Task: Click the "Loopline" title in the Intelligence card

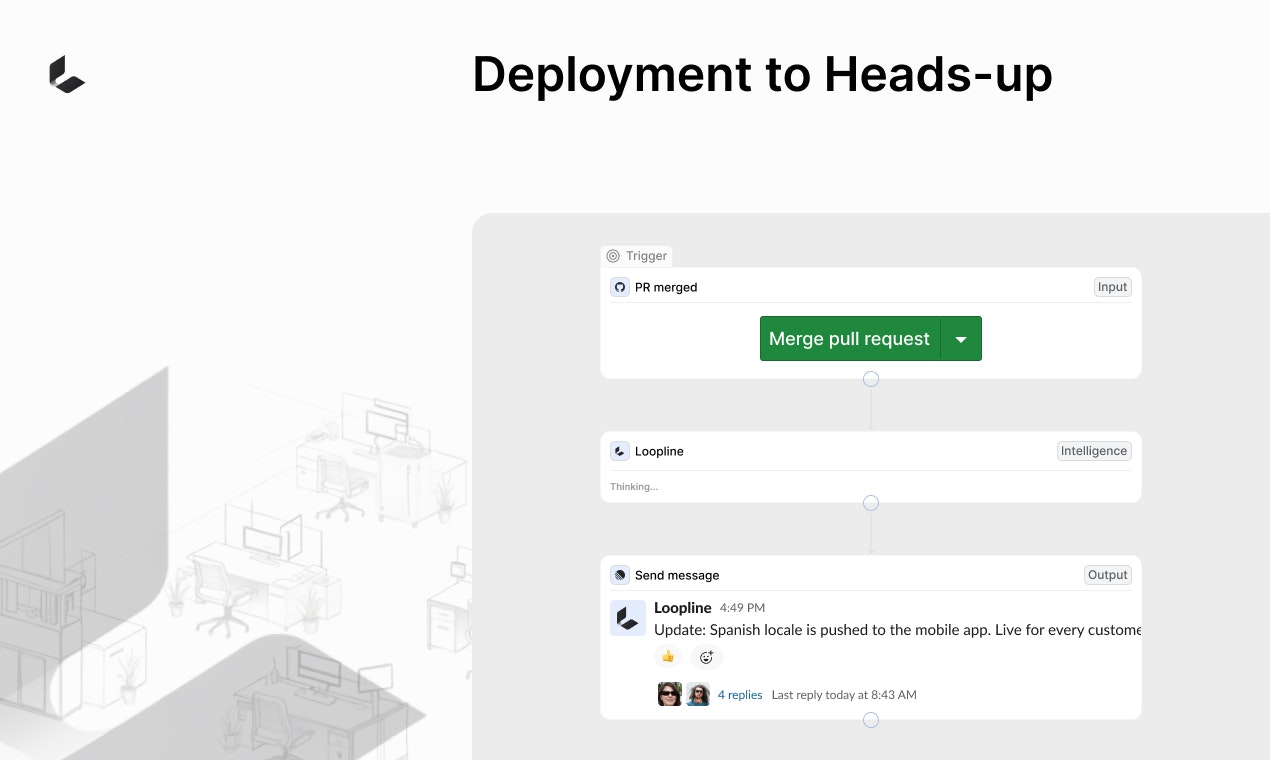Action: [659, 451]
